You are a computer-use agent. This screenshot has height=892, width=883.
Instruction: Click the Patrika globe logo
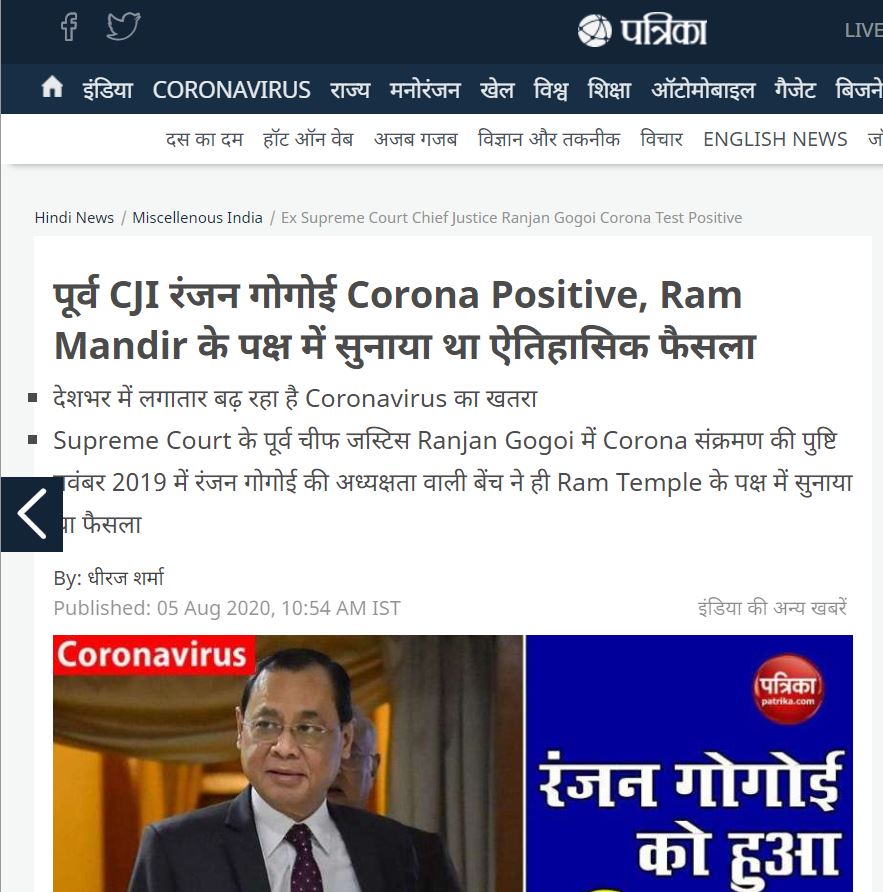642,30
